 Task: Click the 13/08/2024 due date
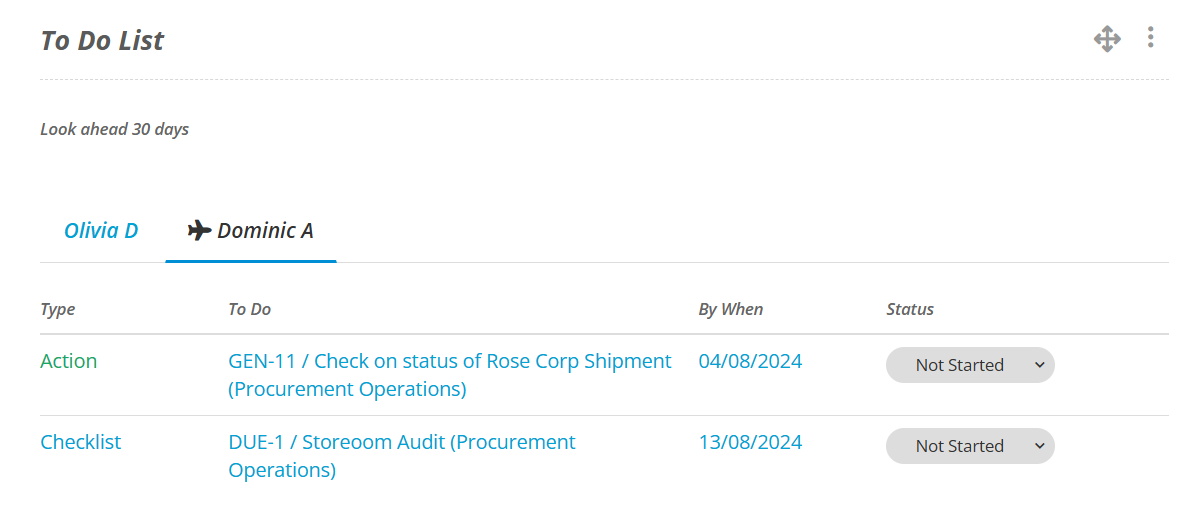[750, 442]
